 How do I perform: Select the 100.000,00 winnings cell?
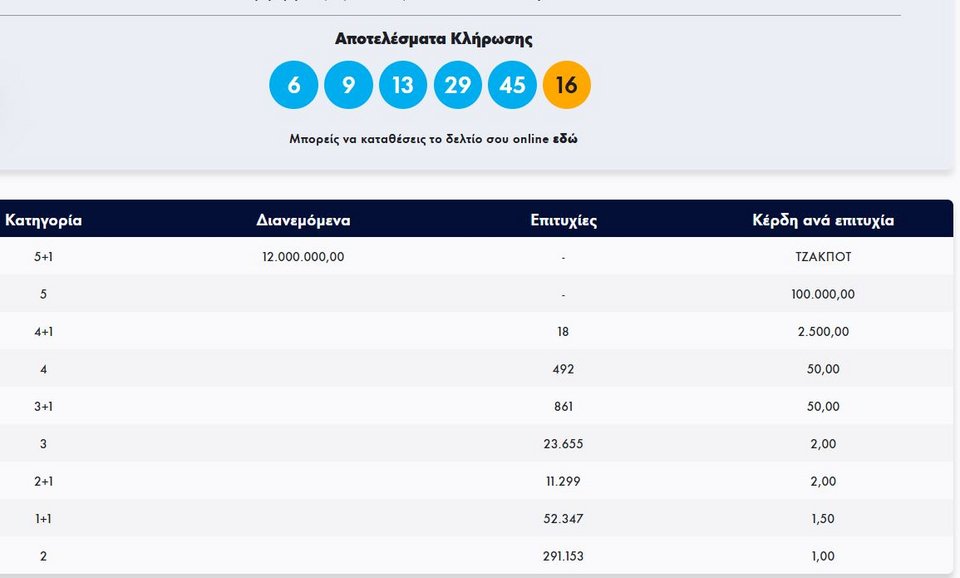823,294
